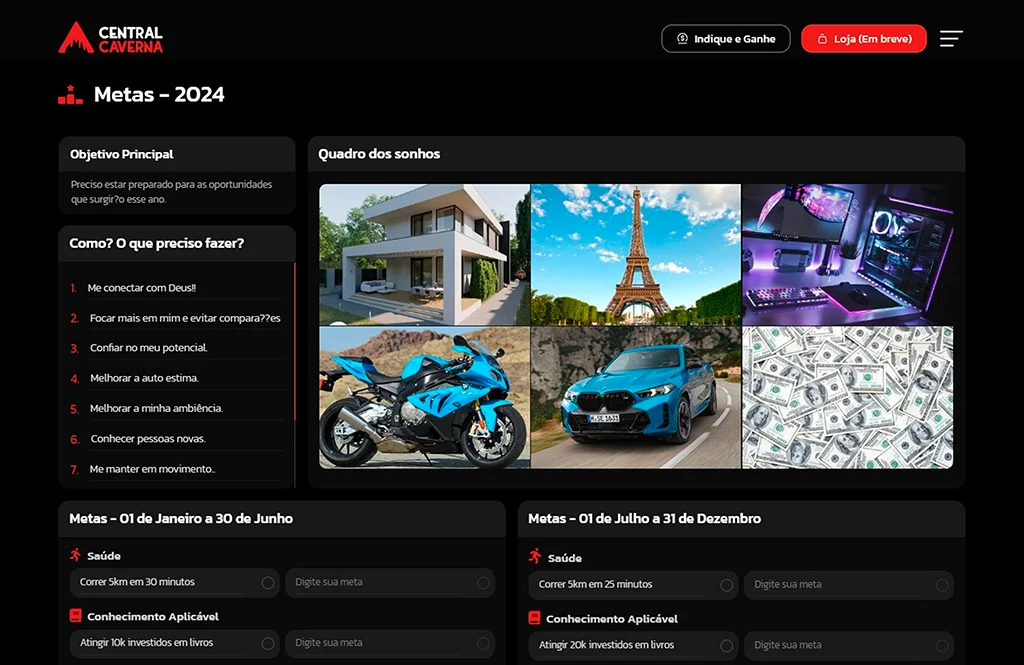Viewport: 1024px width, 665px height.
Task: Open the Indique e Ganhe referral button
Action: [x=726, y=39]
